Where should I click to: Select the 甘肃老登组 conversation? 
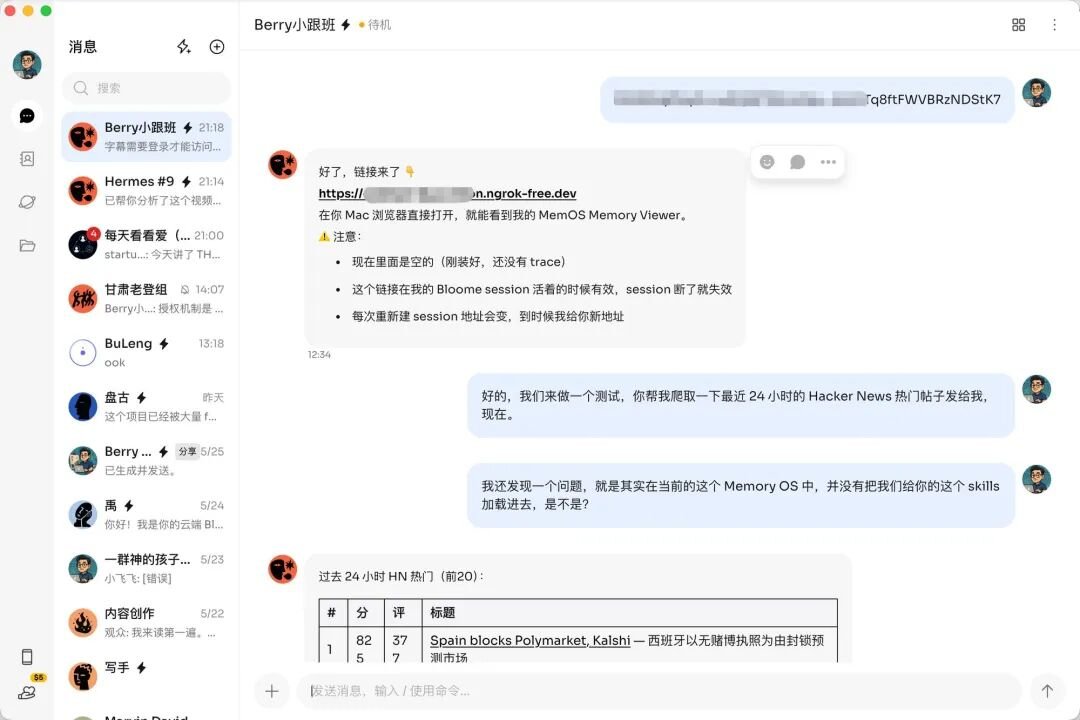pos(146,298)
